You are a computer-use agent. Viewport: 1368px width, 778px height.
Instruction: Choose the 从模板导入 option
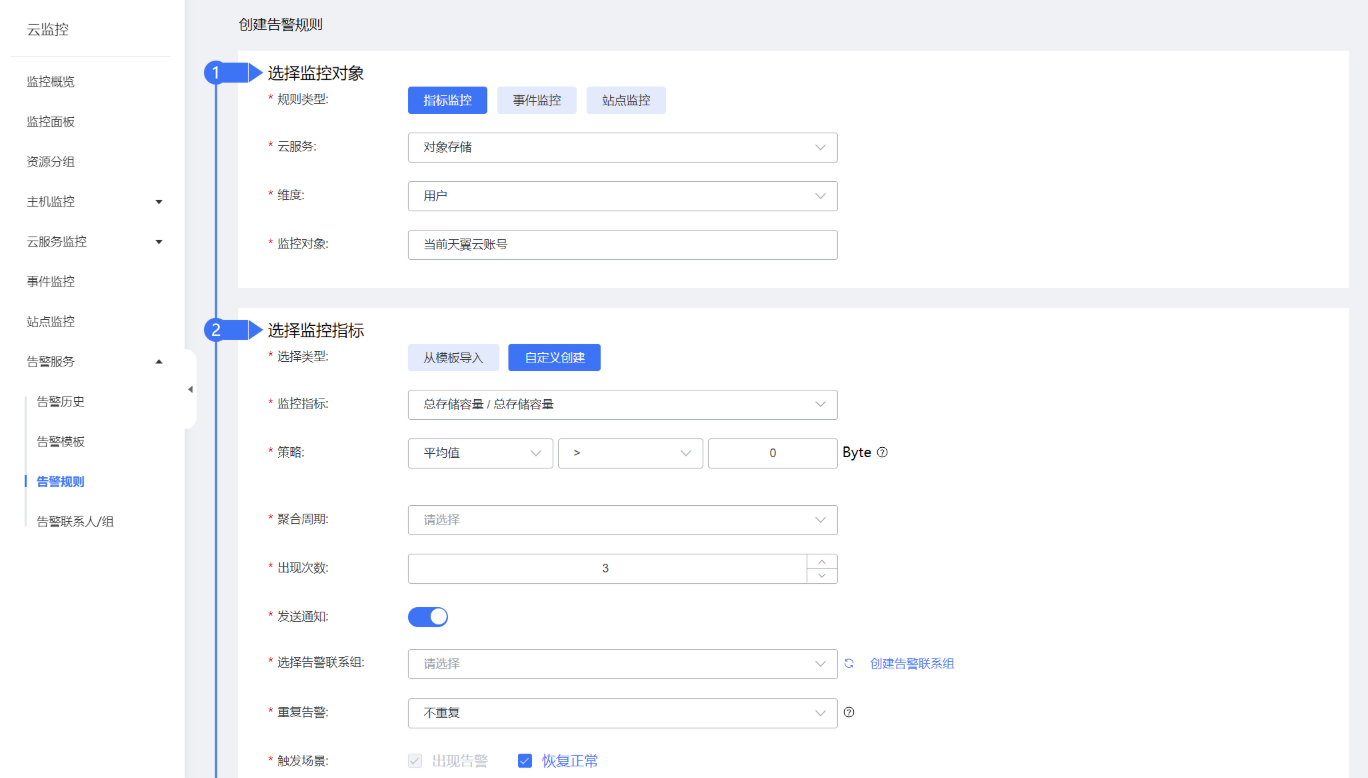coord(453,357)
